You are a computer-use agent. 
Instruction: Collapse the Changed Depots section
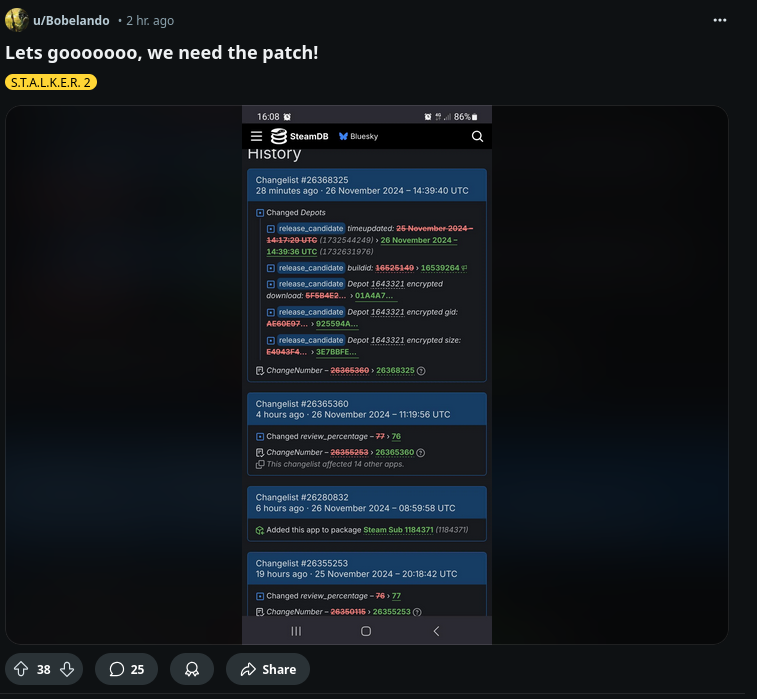coord(260,213)
